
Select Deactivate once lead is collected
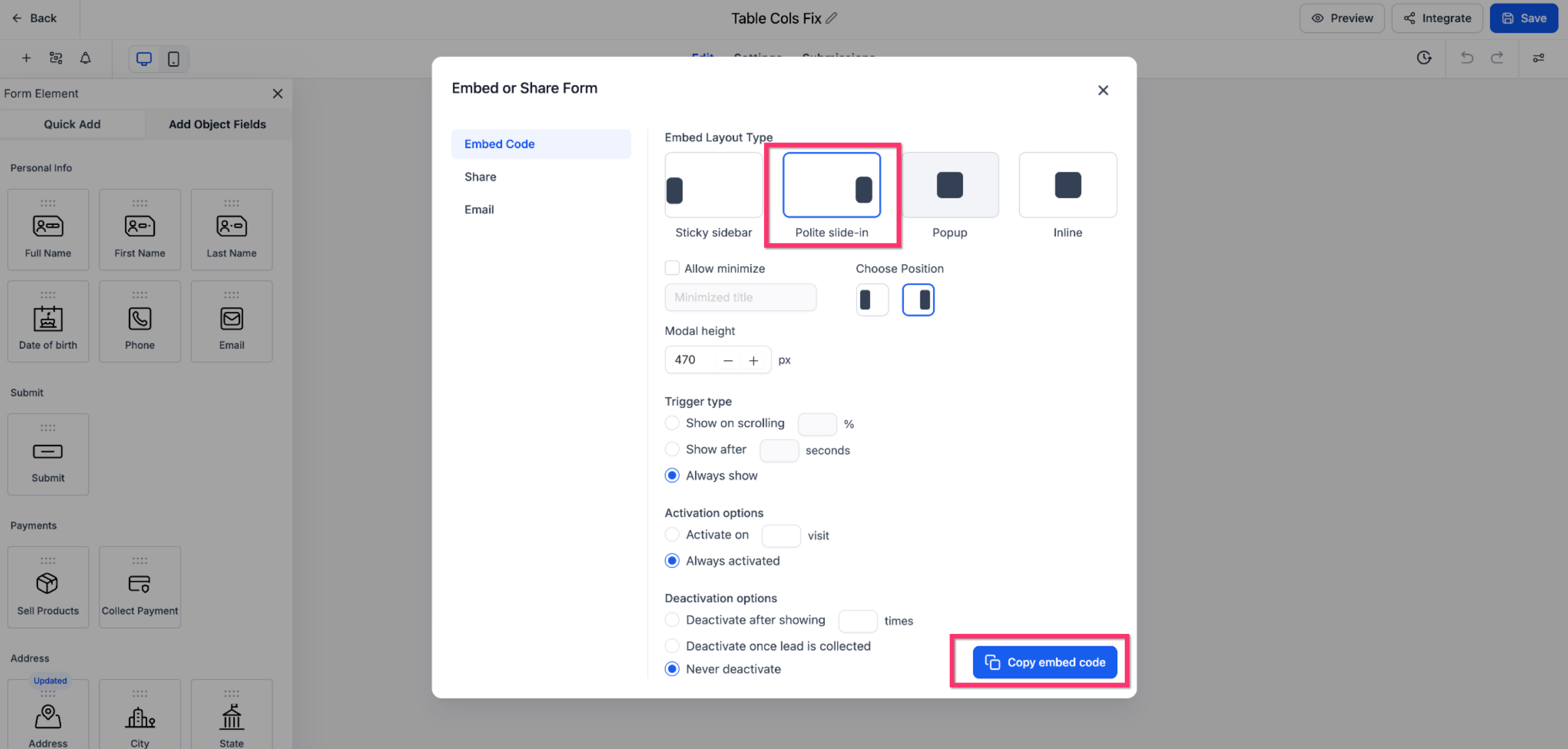(672, 646)
